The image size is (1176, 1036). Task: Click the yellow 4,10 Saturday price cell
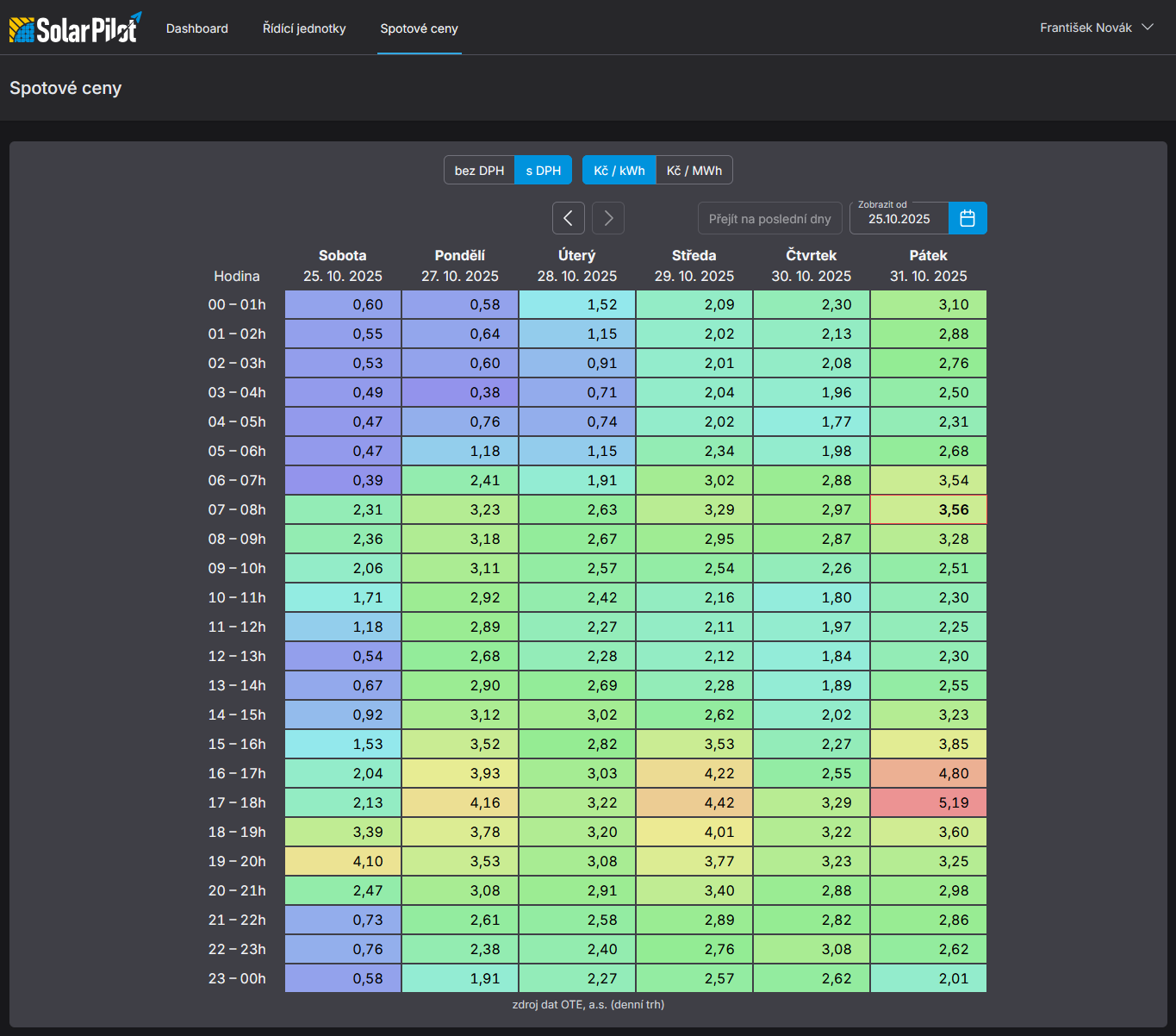[343, 861]
